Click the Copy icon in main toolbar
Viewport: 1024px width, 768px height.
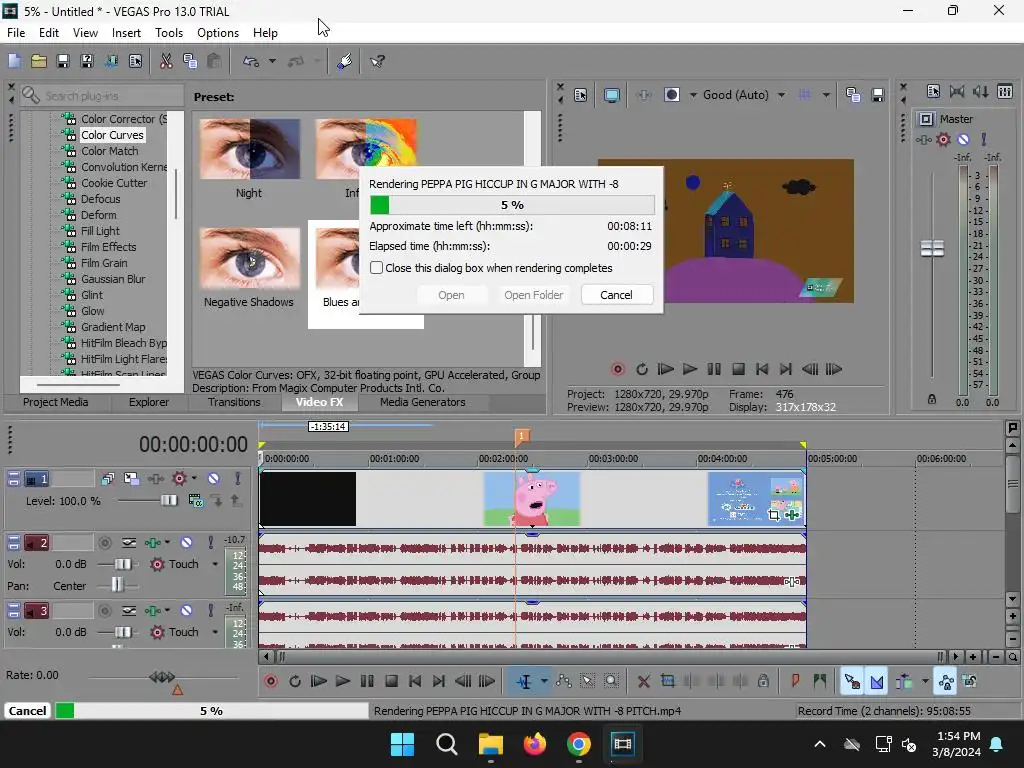[x=190, y=61]
